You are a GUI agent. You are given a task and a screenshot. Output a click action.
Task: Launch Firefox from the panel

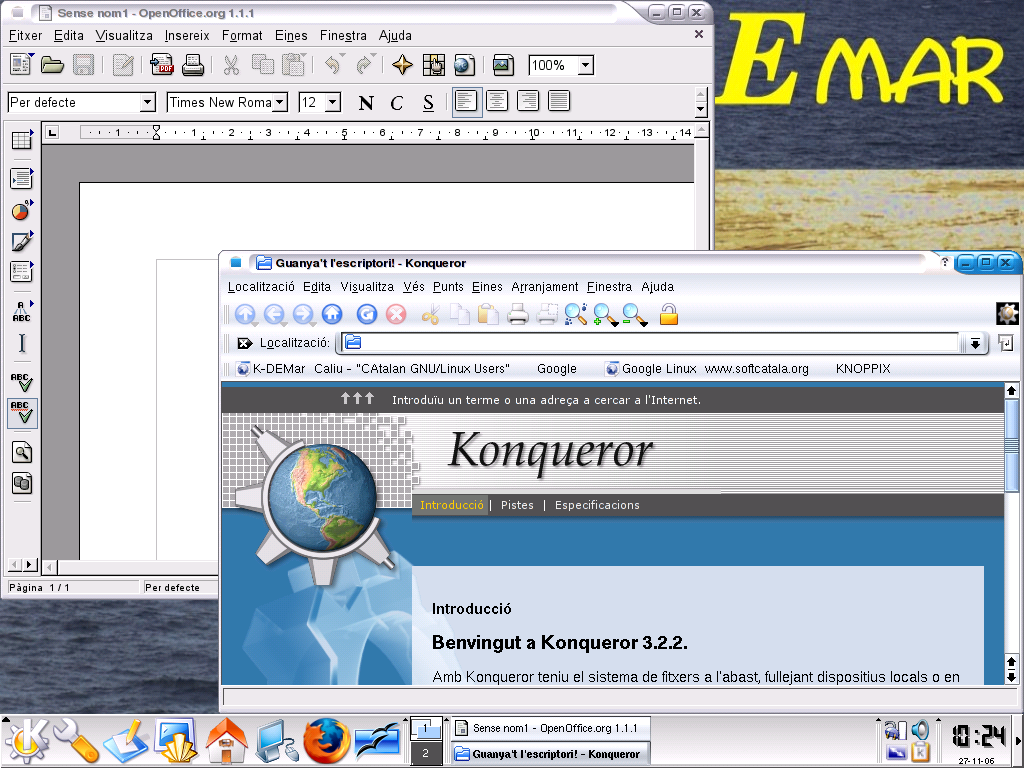326,741
